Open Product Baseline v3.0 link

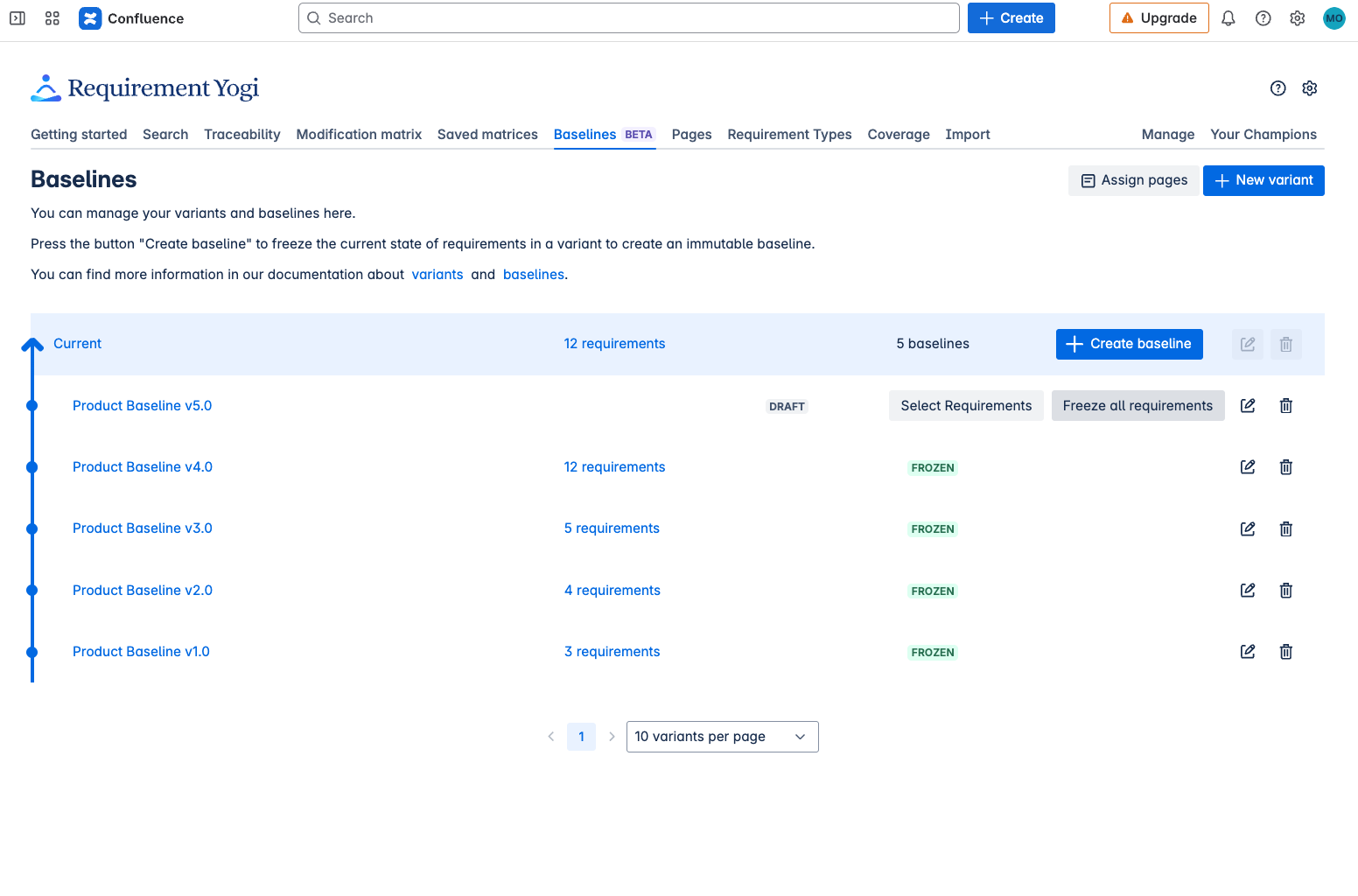point(143,528)
